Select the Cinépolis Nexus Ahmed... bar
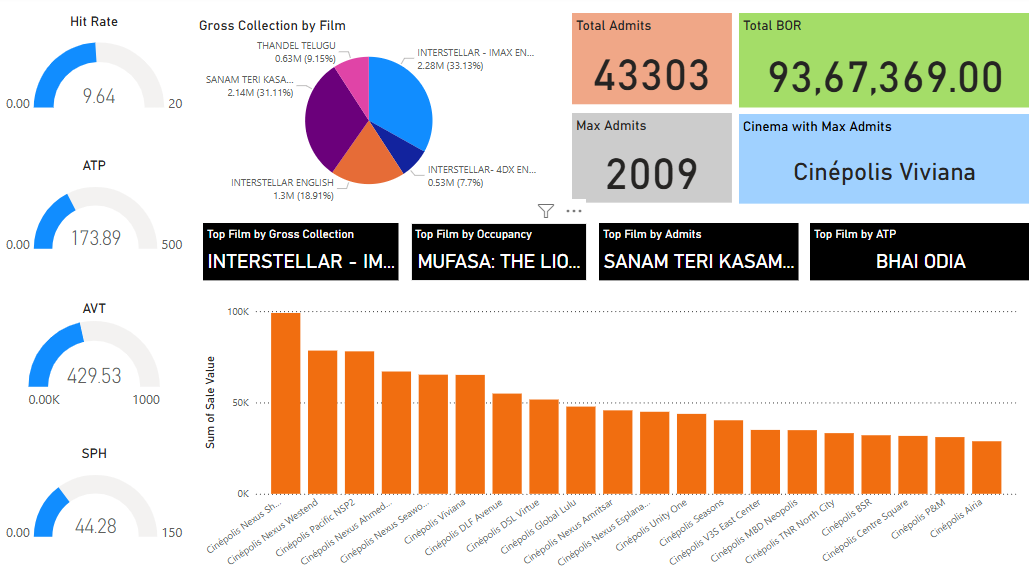This screenshot has width=1029, height=570. (x=396, y=433)
